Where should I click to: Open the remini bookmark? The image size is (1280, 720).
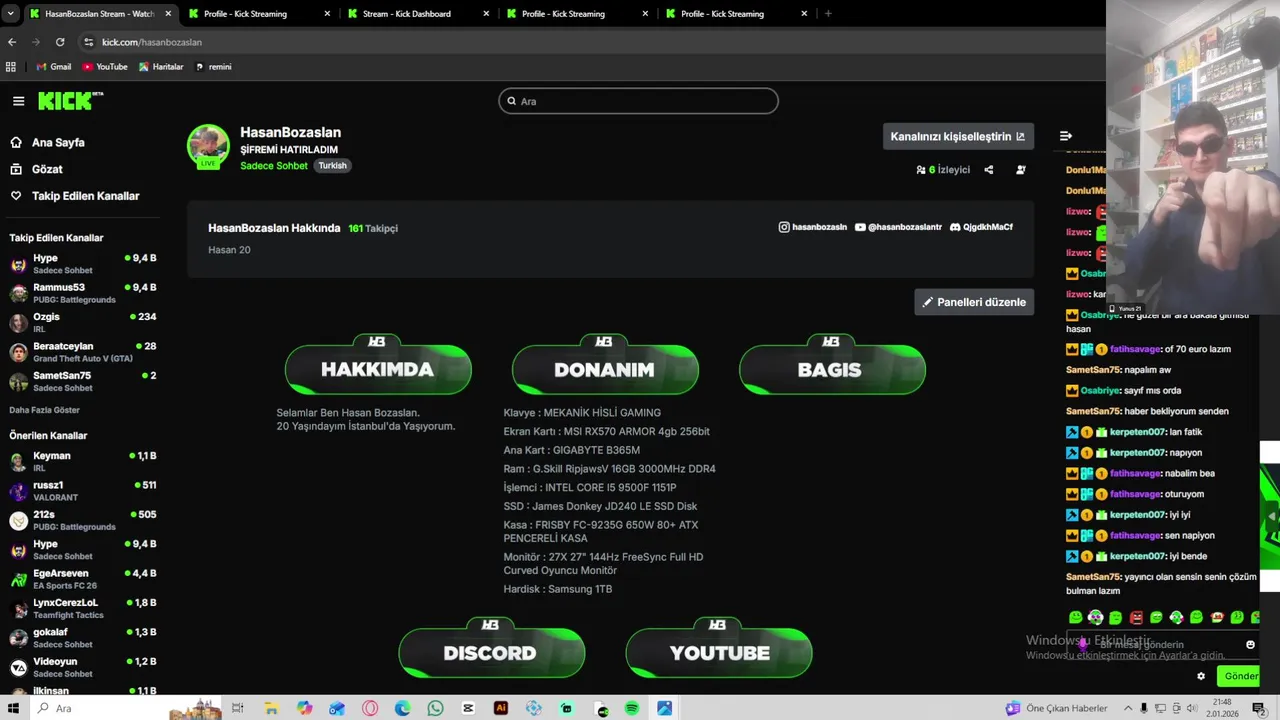coord(213,67)
